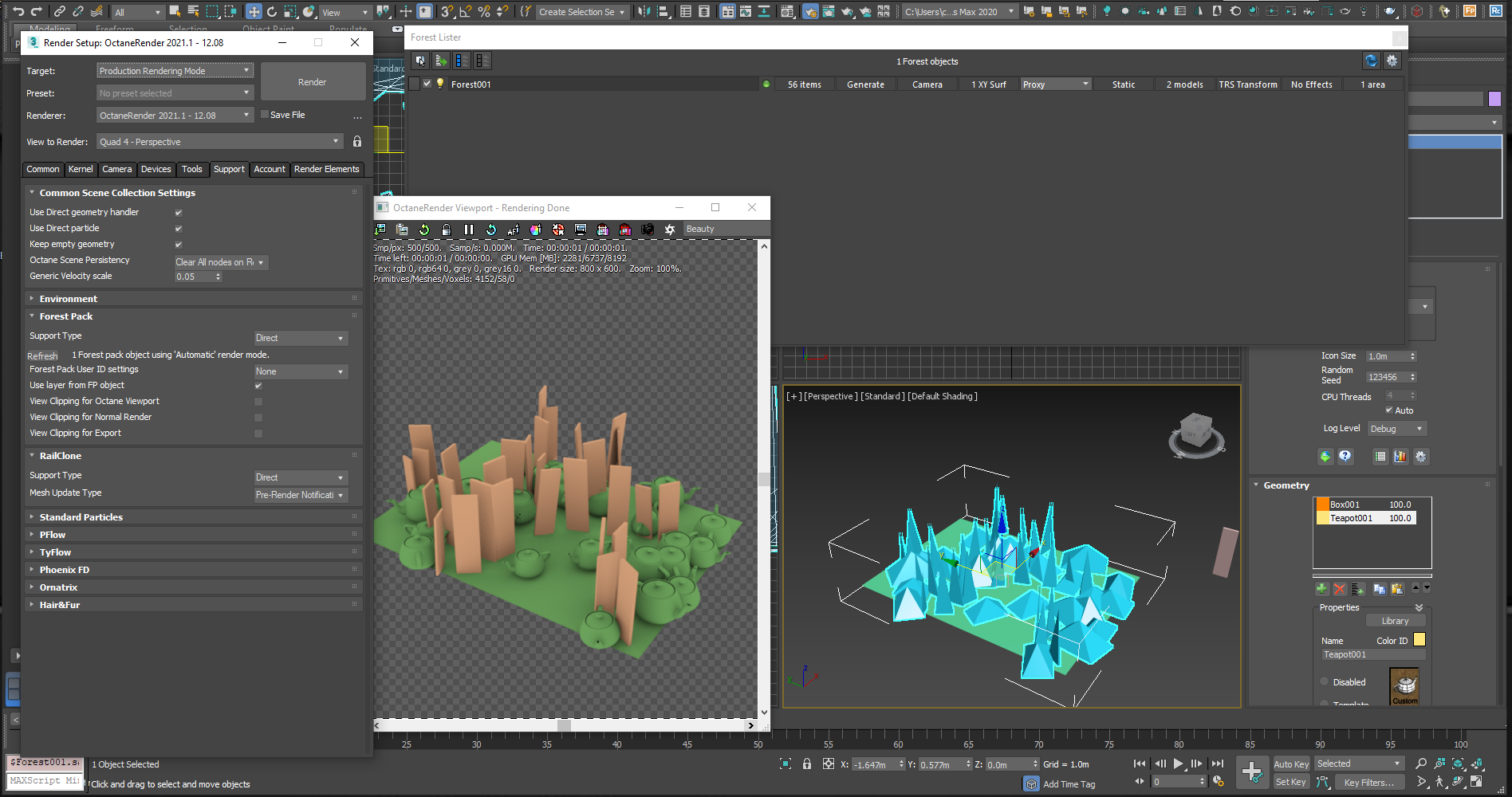Open the Forest Pack Support Type dropdown
1512x797 pixels.
300,338
